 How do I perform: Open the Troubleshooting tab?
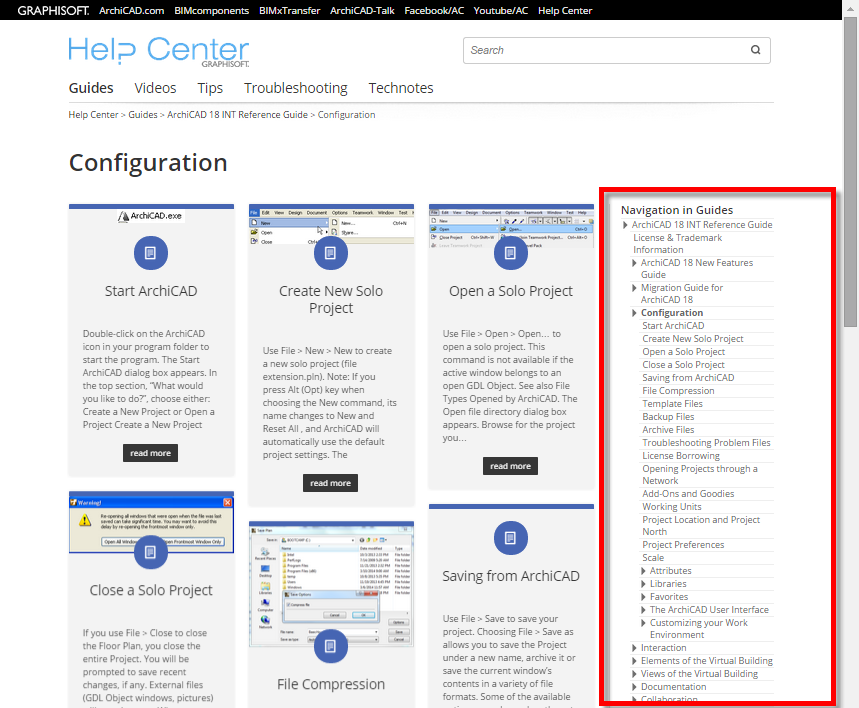pyautogui.click(x=296, y=88)
